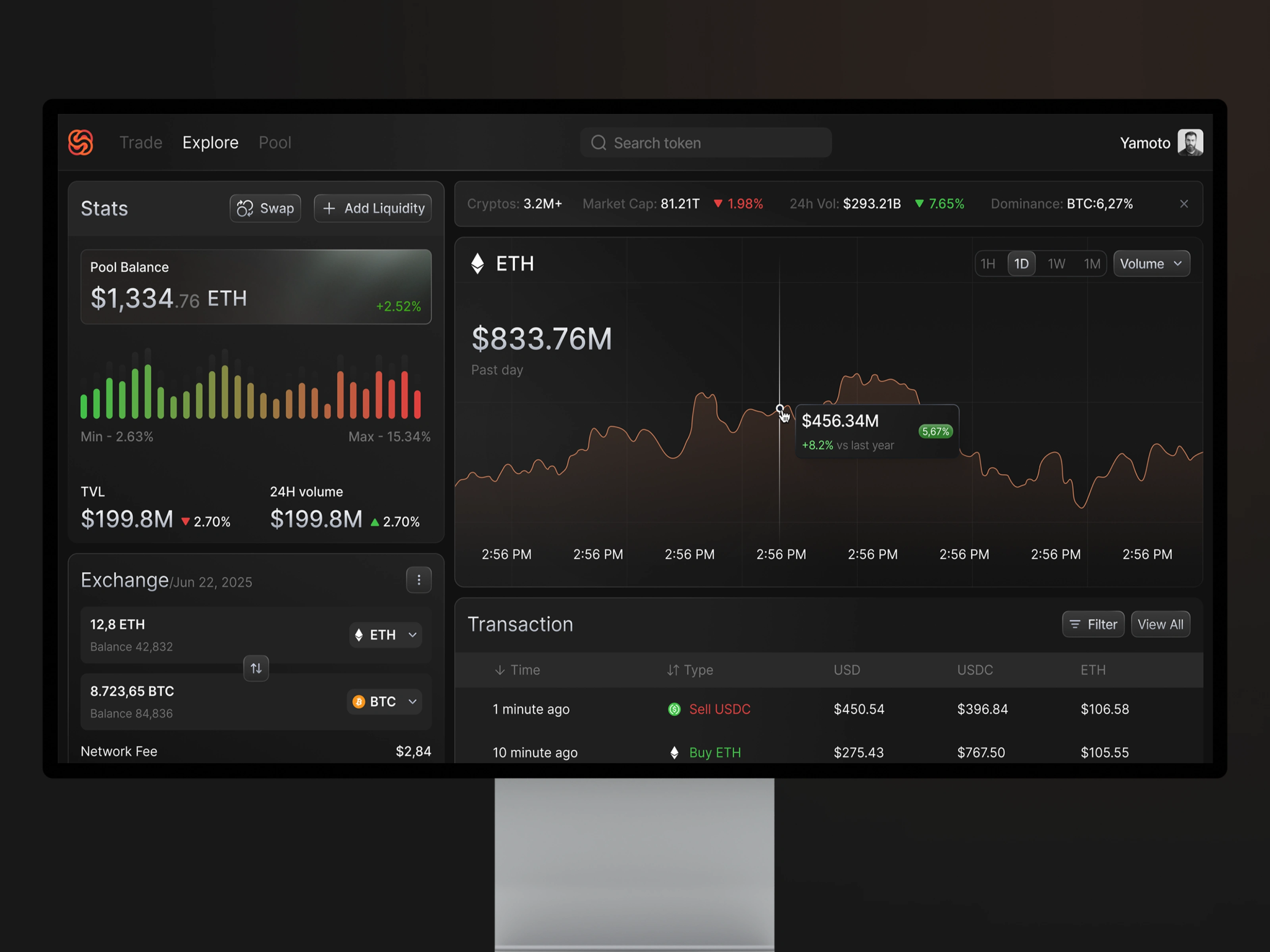Select the 1H time range
The image size is (1270, 952).
tap(987, 264)
